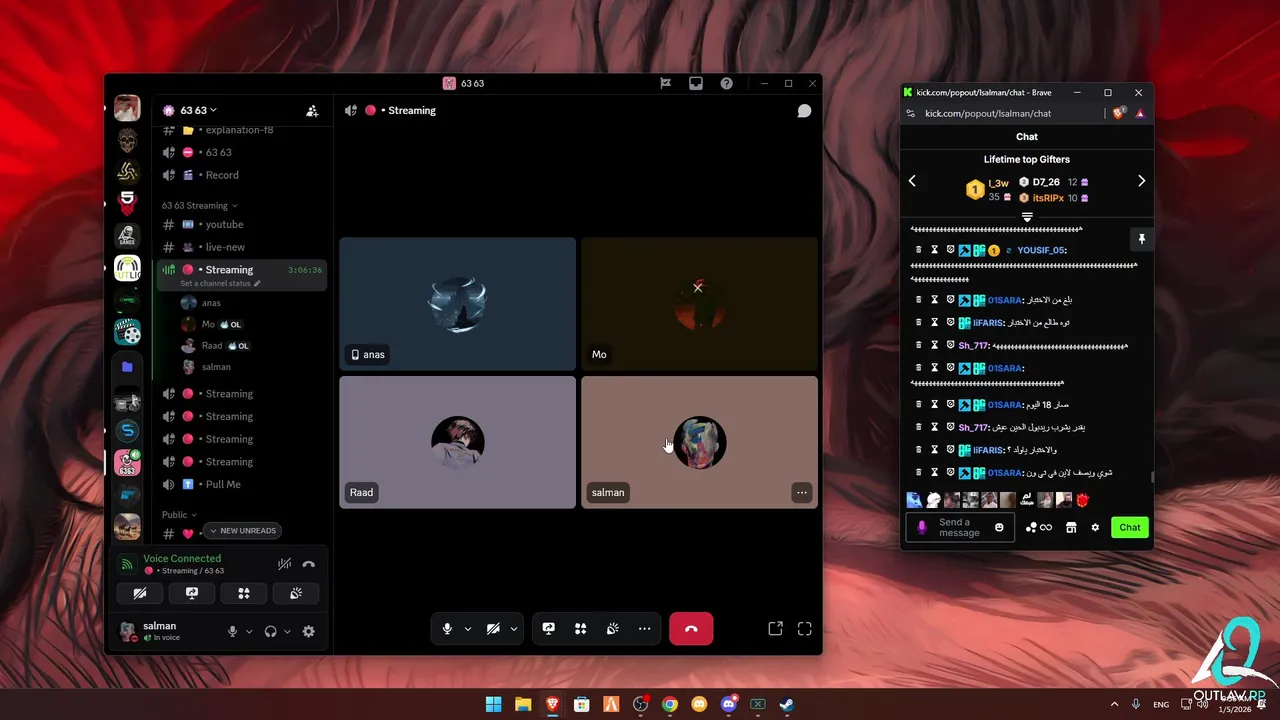Open Windows Start menu
1280x720 pixels.
pos(493,704)
